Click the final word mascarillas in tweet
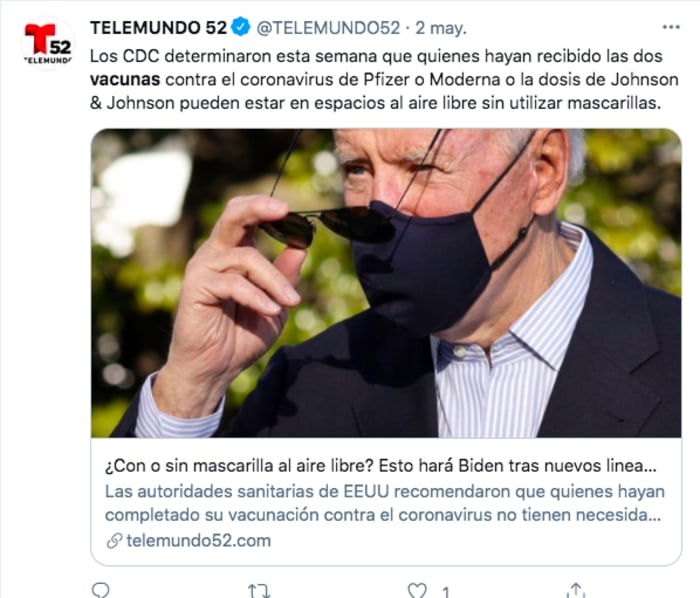This screenshot has height=598, width=700. tap(614, 104)
